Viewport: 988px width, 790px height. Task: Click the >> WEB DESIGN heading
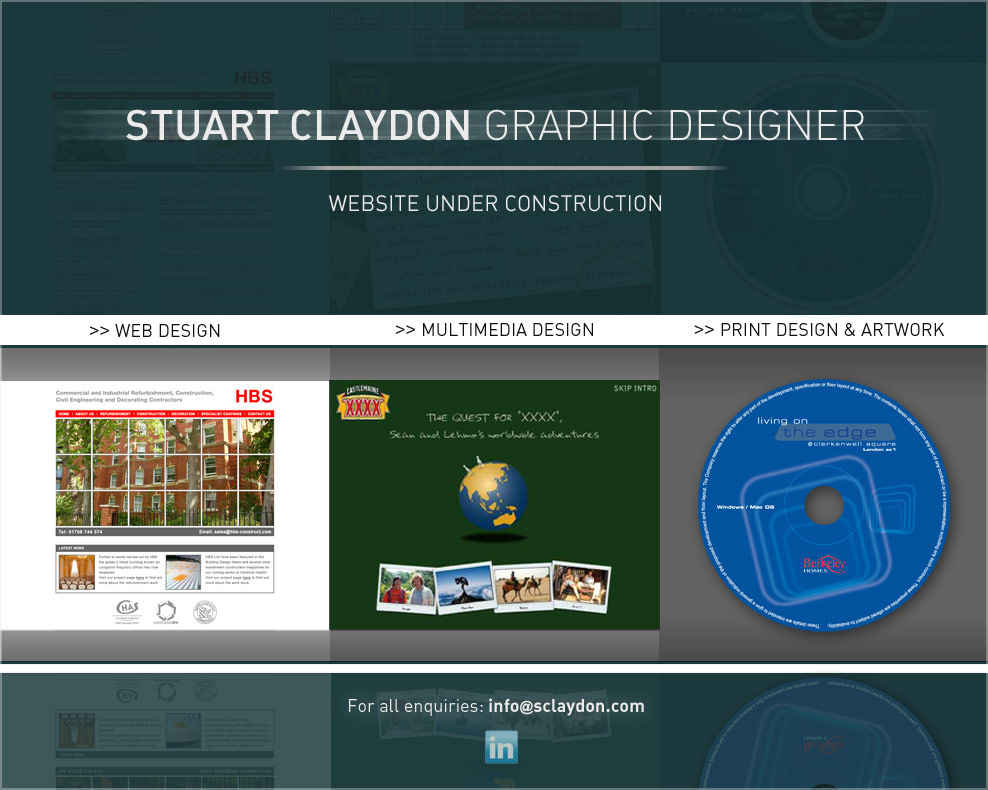155,331
